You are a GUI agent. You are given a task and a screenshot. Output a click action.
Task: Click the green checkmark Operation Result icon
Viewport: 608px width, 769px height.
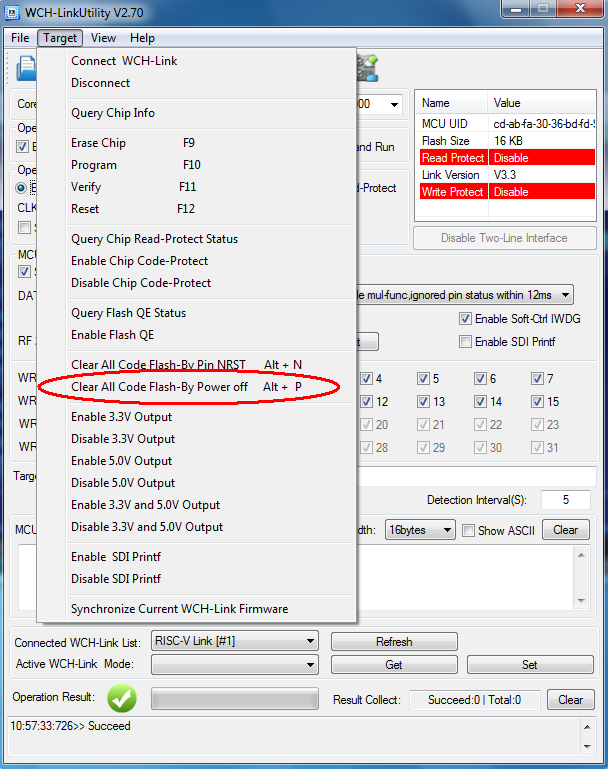[122, 698]
